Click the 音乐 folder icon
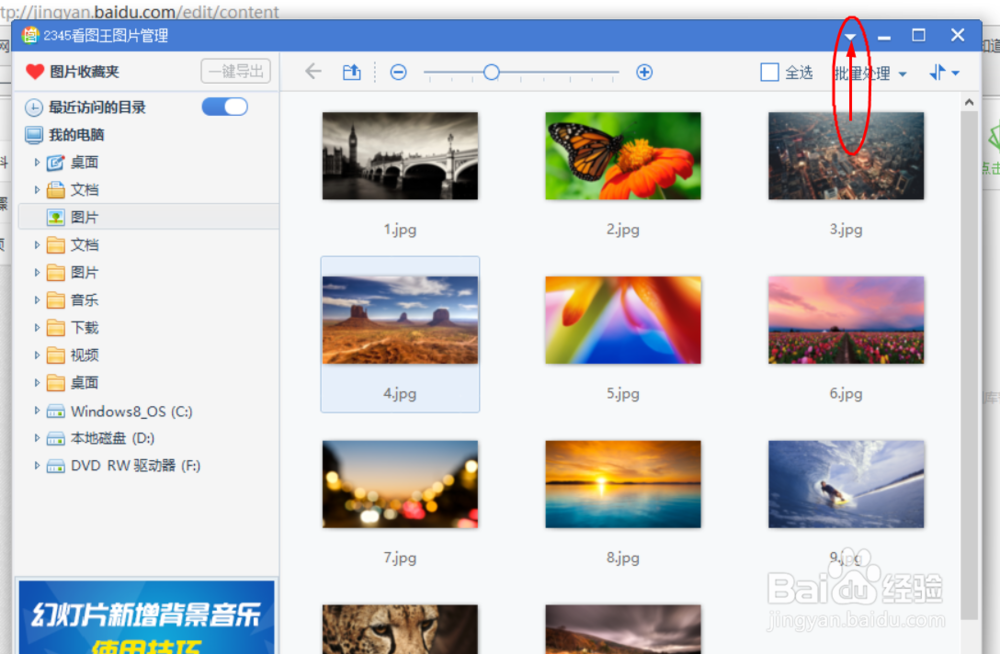 [56, 300]
